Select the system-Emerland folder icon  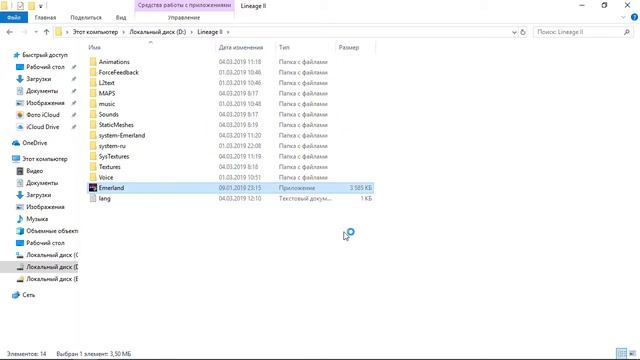[x=93, y=136]
